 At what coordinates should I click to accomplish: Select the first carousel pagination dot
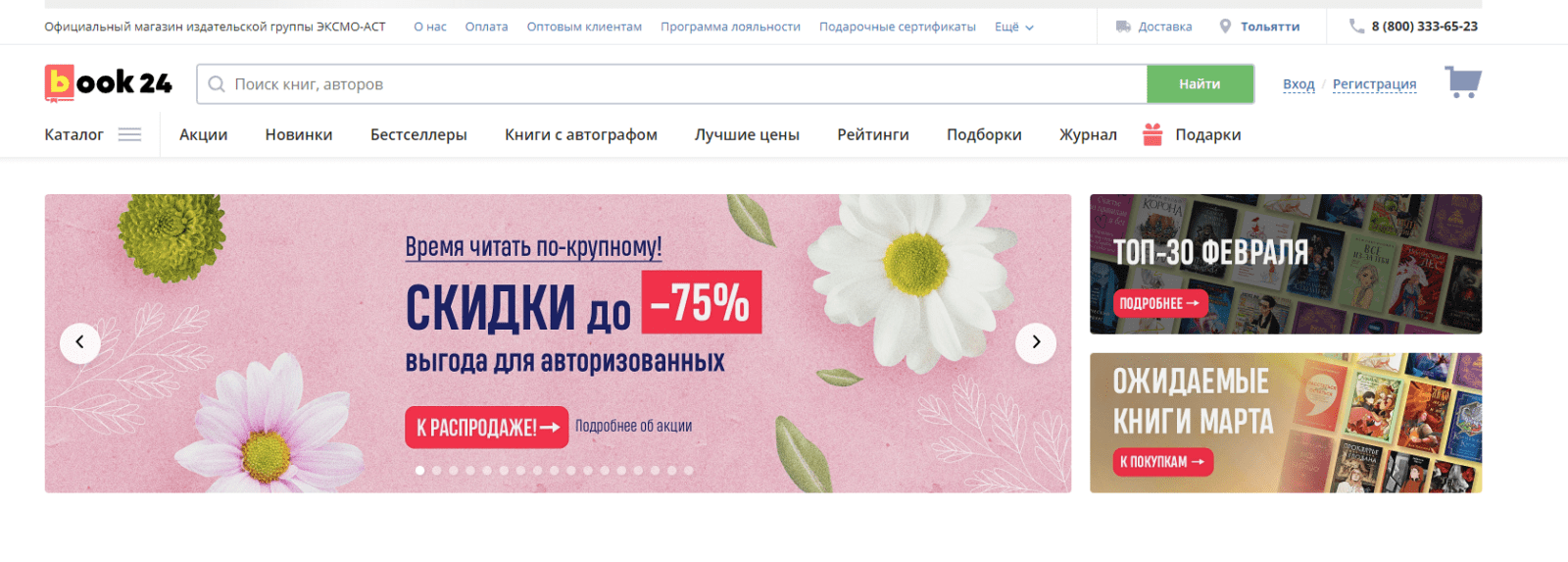click(x=419, y=471)
